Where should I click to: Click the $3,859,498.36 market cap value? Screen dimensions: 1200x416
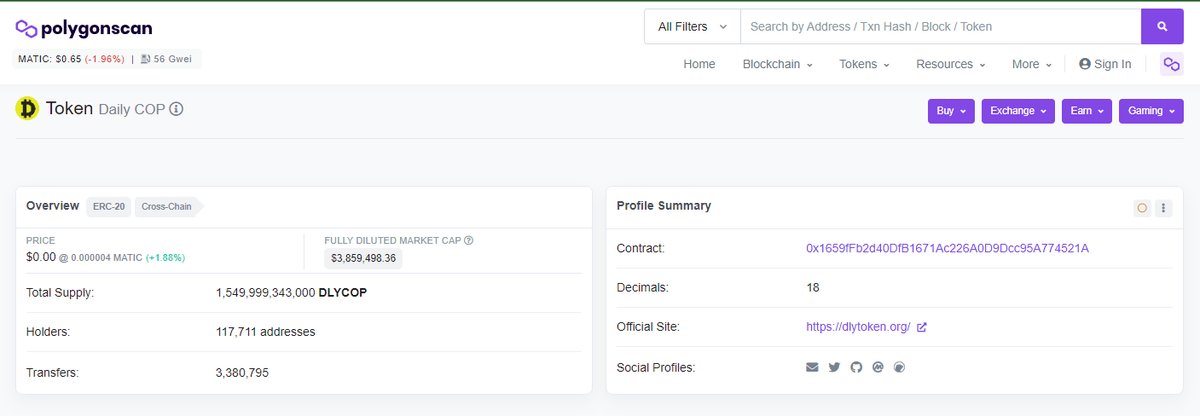[x=364, y=258]
